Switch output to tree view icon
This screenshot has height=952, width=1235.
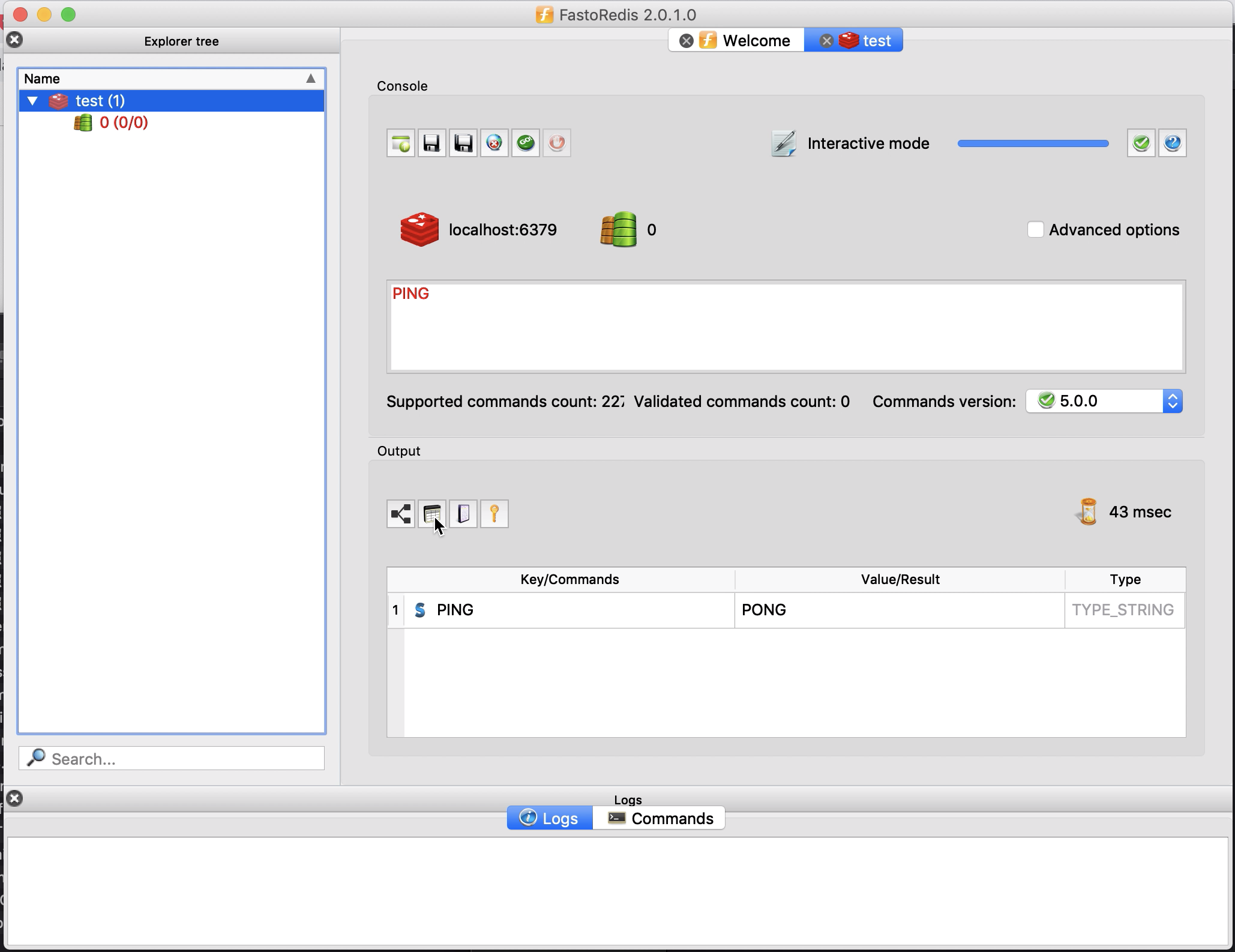401,514
